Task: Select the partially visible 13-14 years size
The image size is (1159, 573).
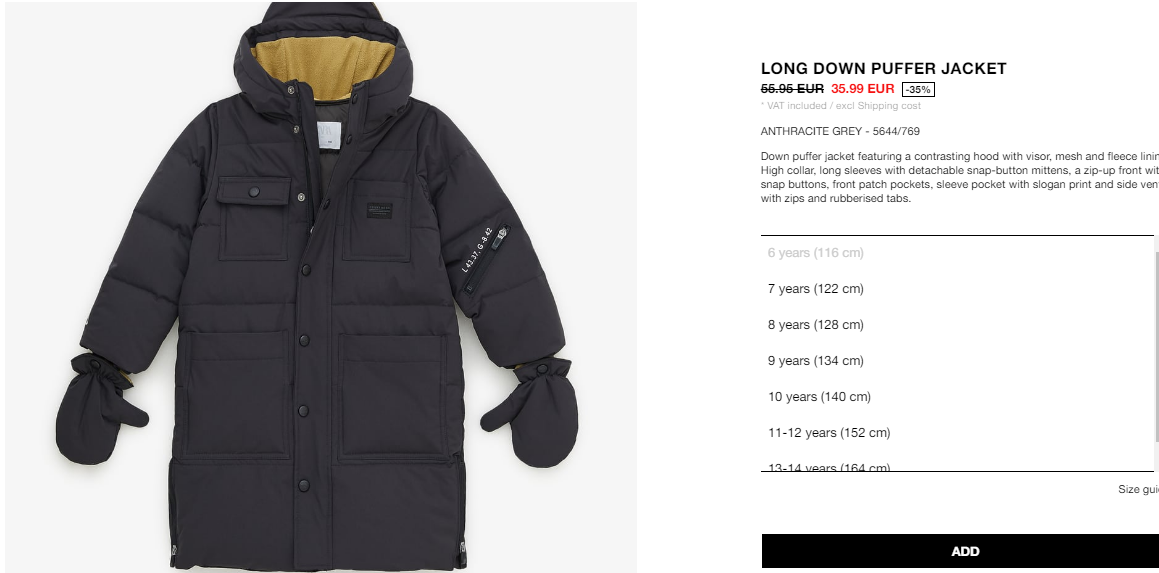Action: pos(957,465)
